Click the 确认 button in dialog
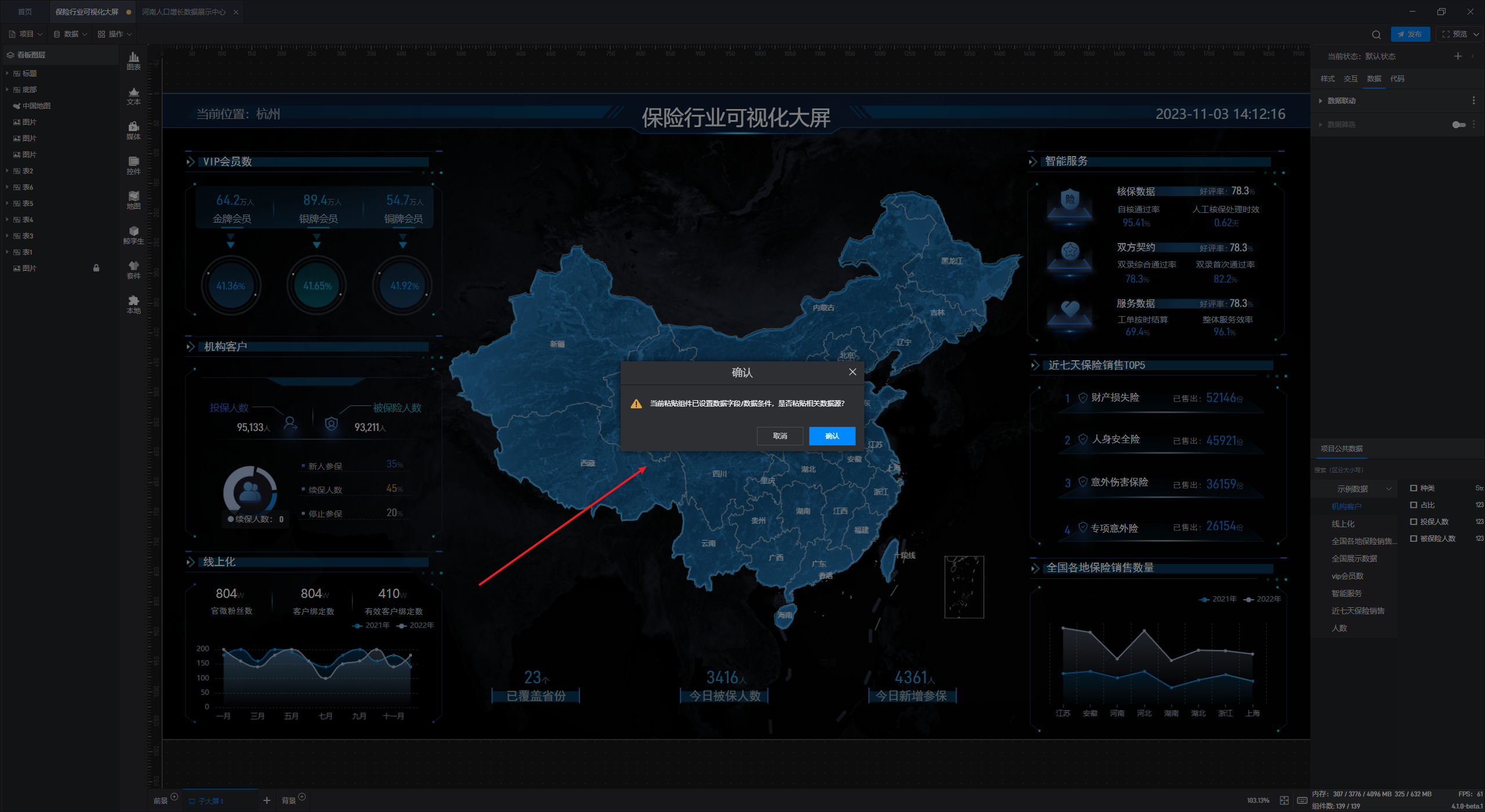This screenshot has height=812, width=1485. pyautogui.click(x=832, y=436)
